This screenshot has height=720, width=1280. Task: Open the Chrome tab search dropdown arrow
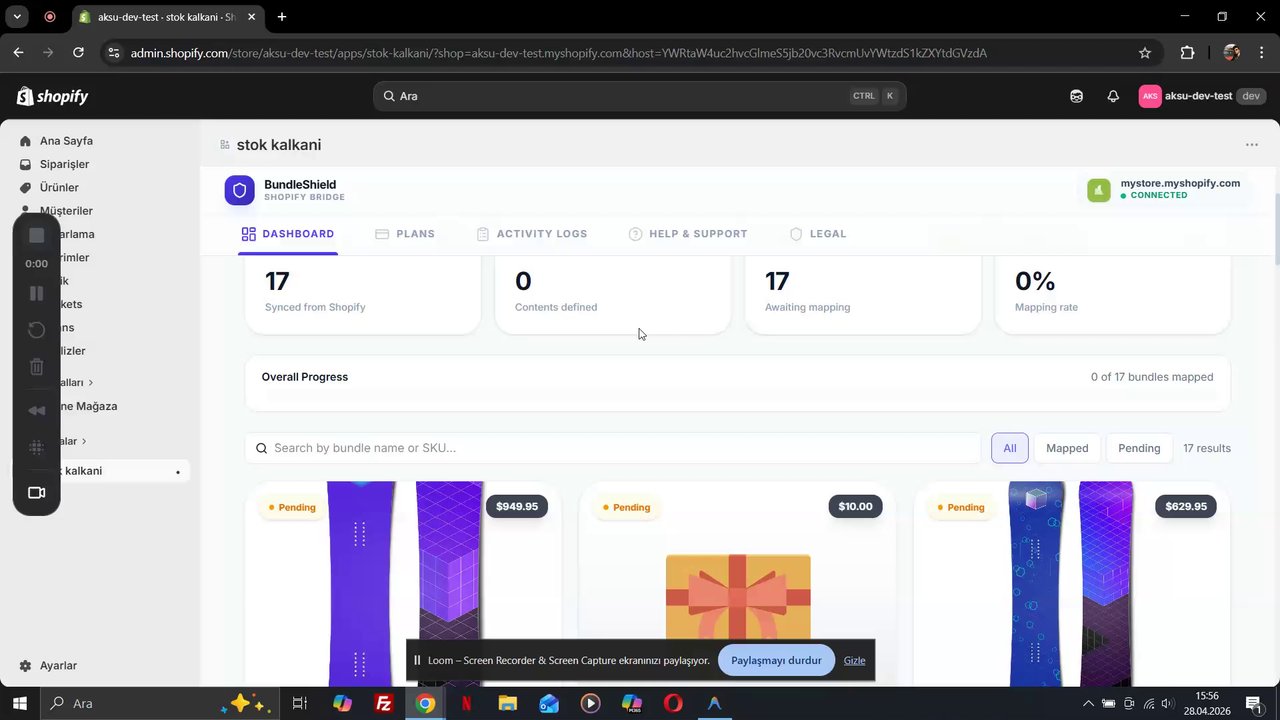[18, 16]
